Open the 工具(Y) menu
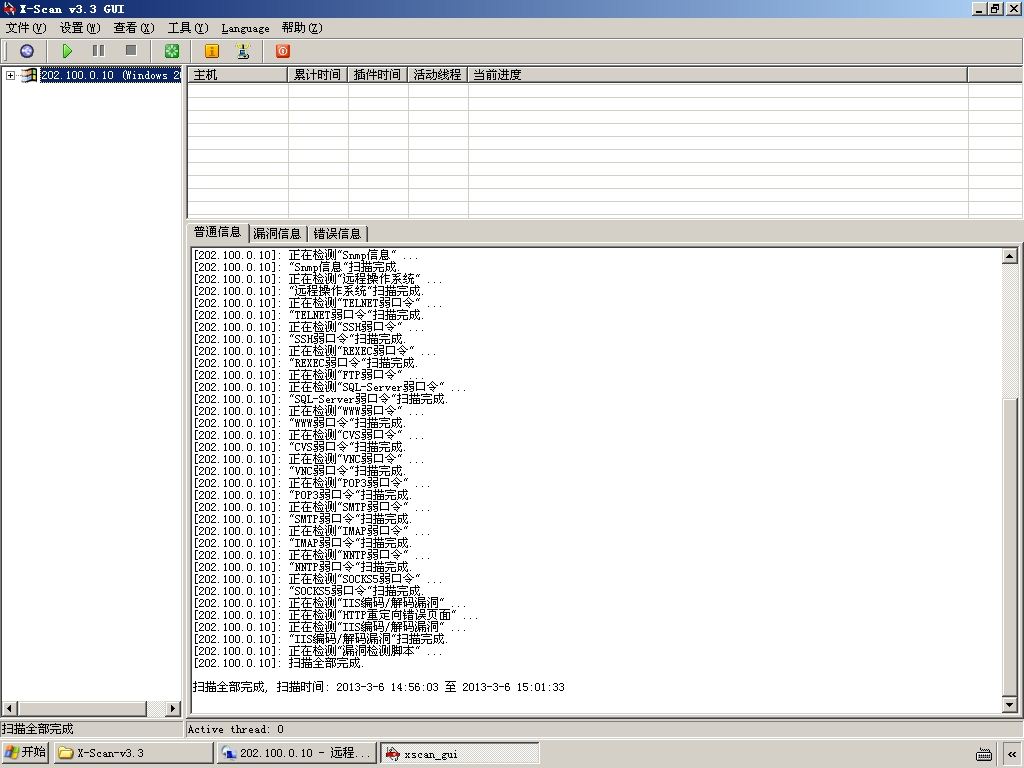 click(188, 27)
